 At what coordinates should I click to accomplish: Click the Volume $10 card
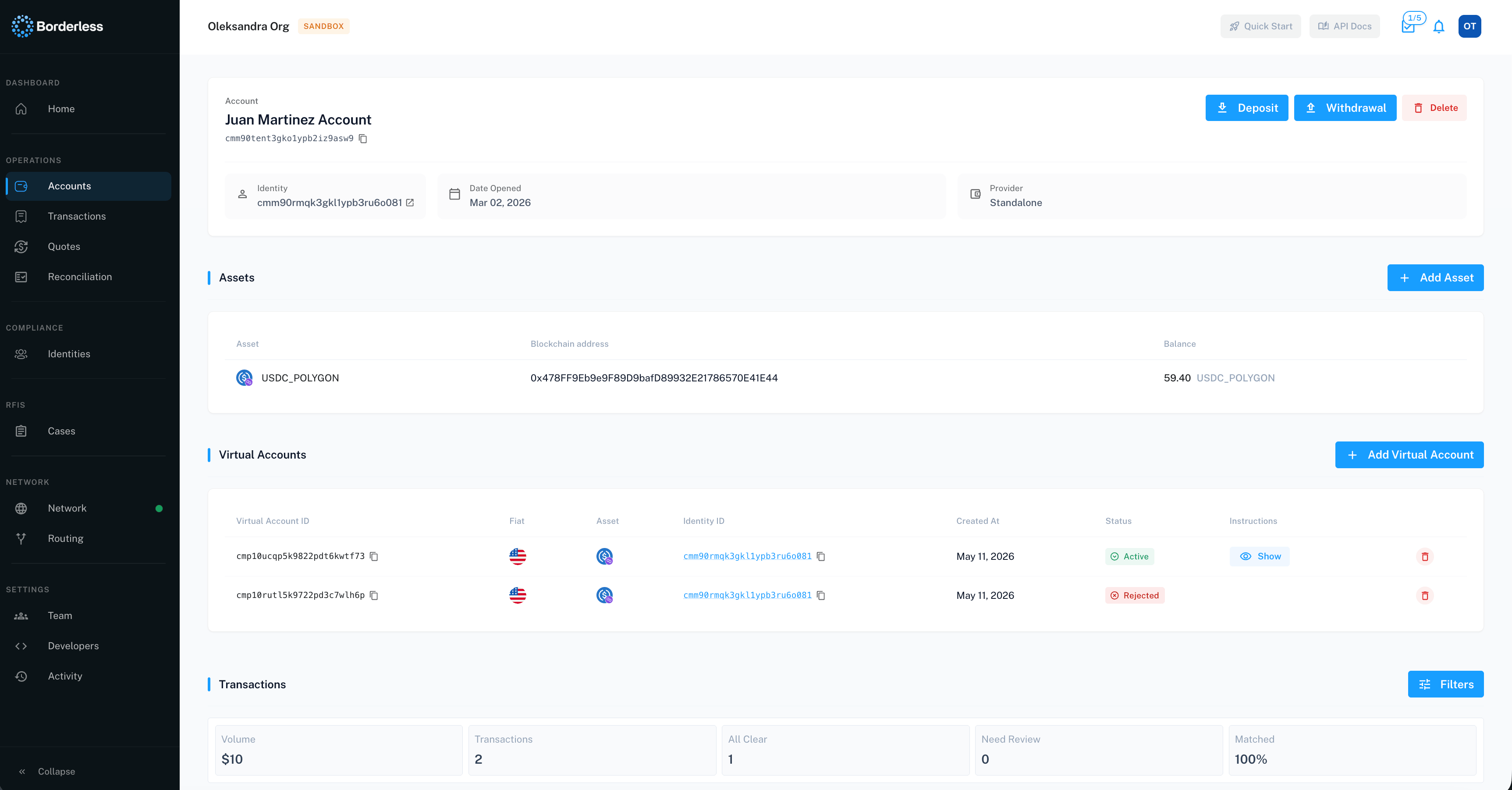[x=339, y=751]
